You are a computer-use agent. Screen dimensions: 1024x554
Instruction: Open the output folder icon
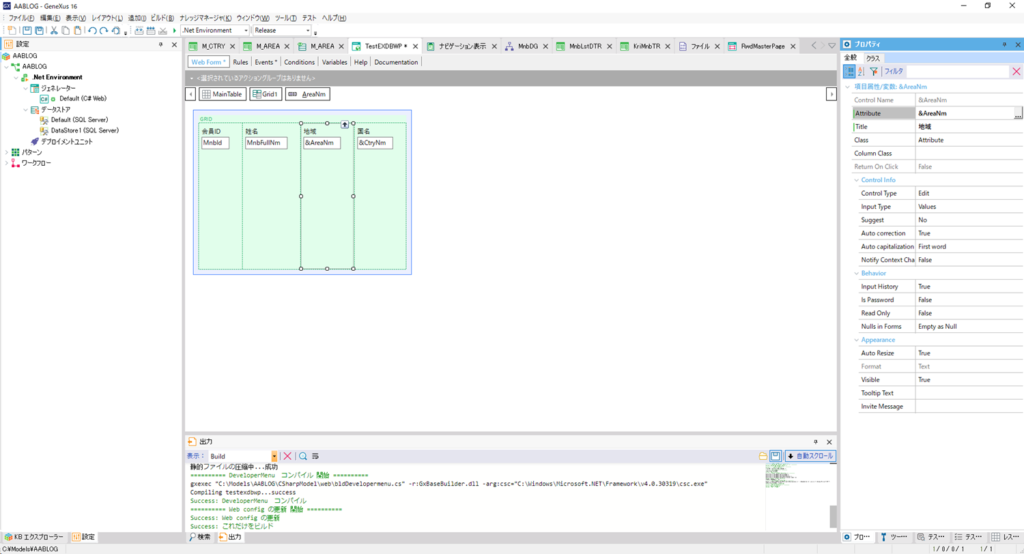point(763,456)
